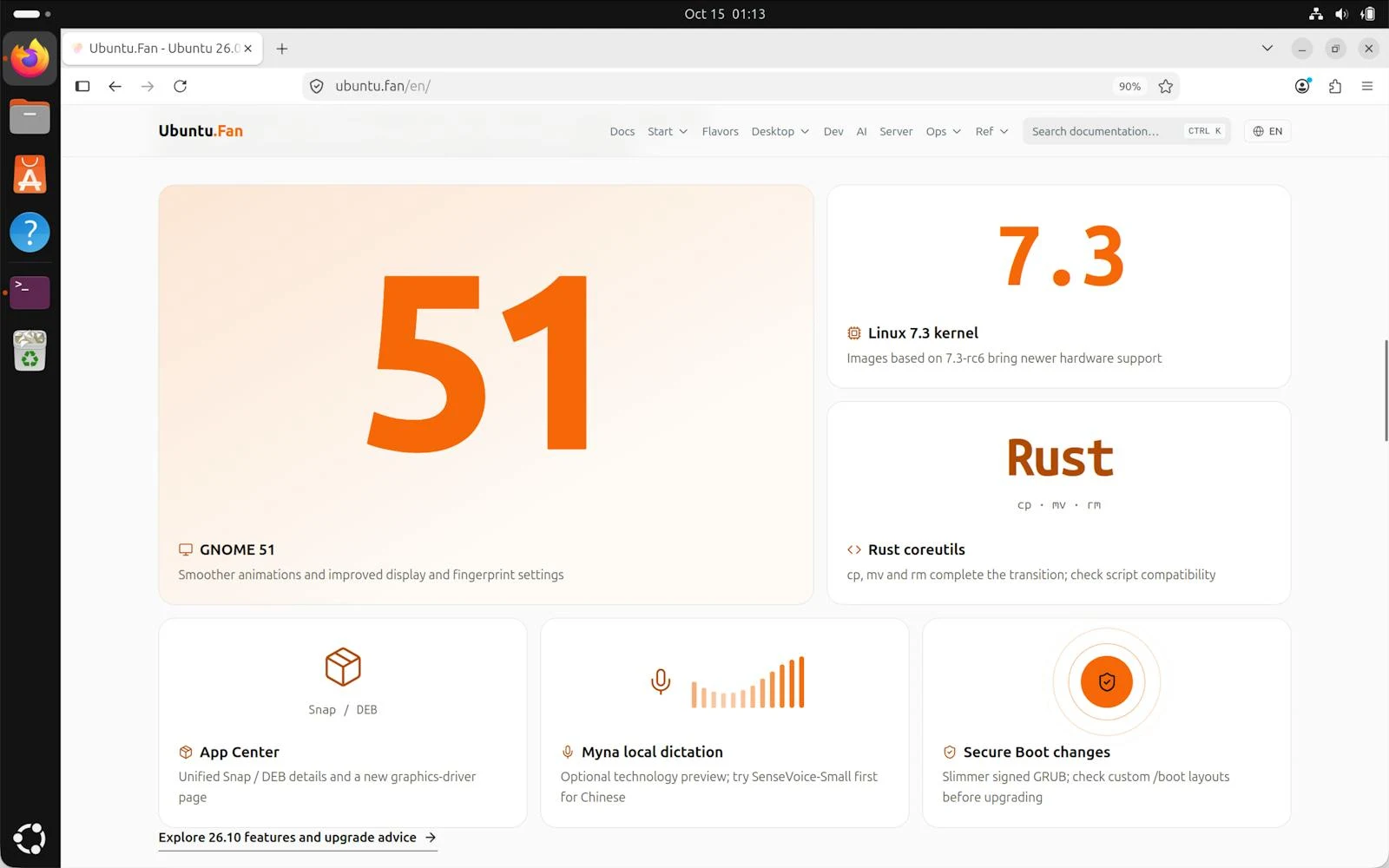Image resolution: width=1389 pixels, height=868 pixels.
Task: Open the Rust coreutils card
Action: coord(1059,503)
